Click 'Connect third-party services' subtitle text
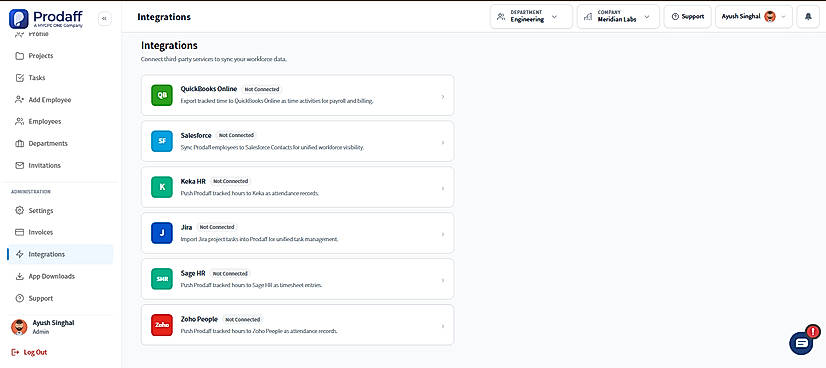 point(214,59)
